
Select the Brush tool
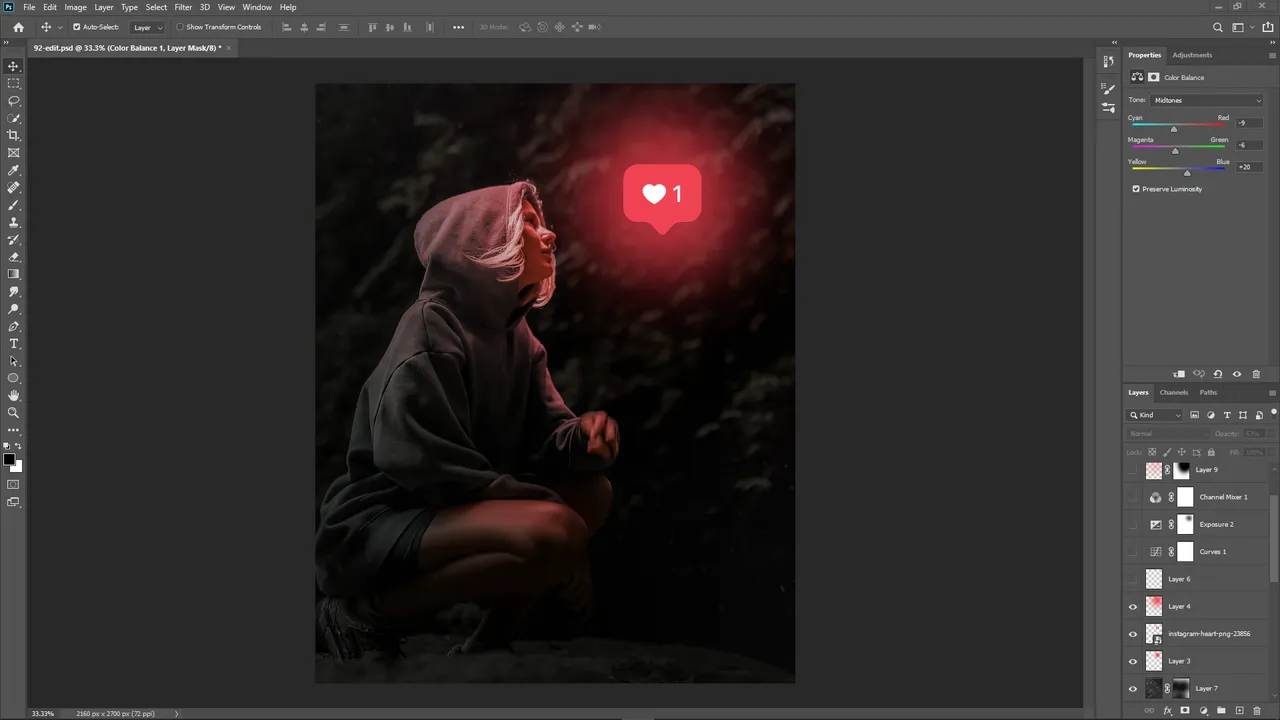pyautogui.click(x=13, y=205)
